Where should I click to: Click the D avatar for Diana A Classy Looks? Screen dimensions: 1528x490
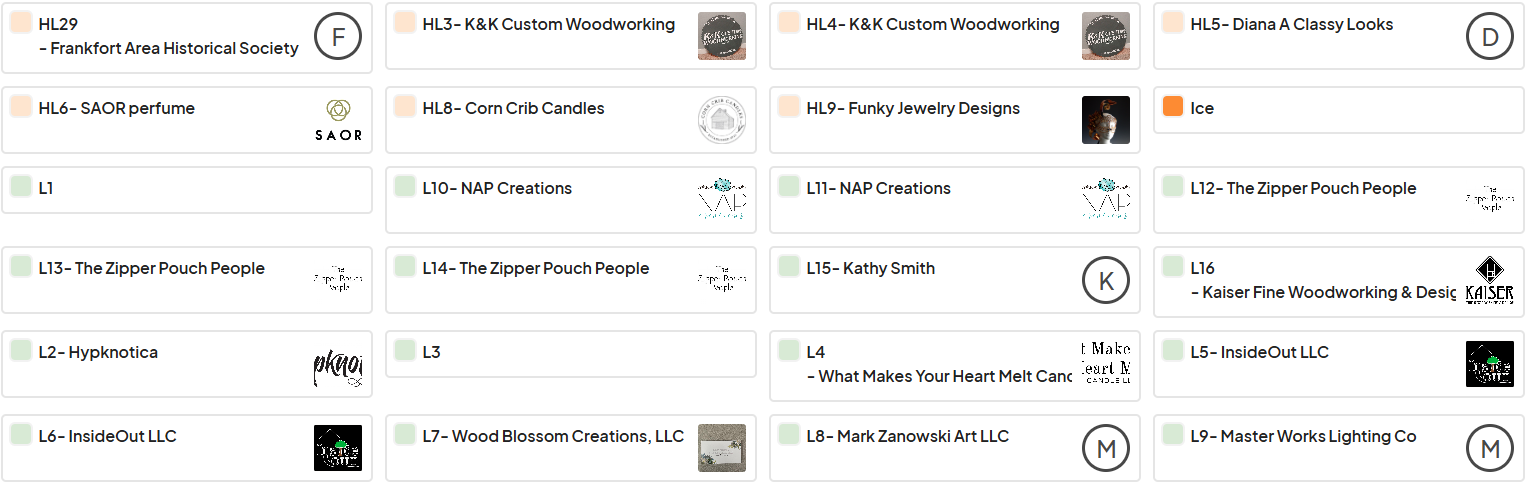[x=1490, y=36]
